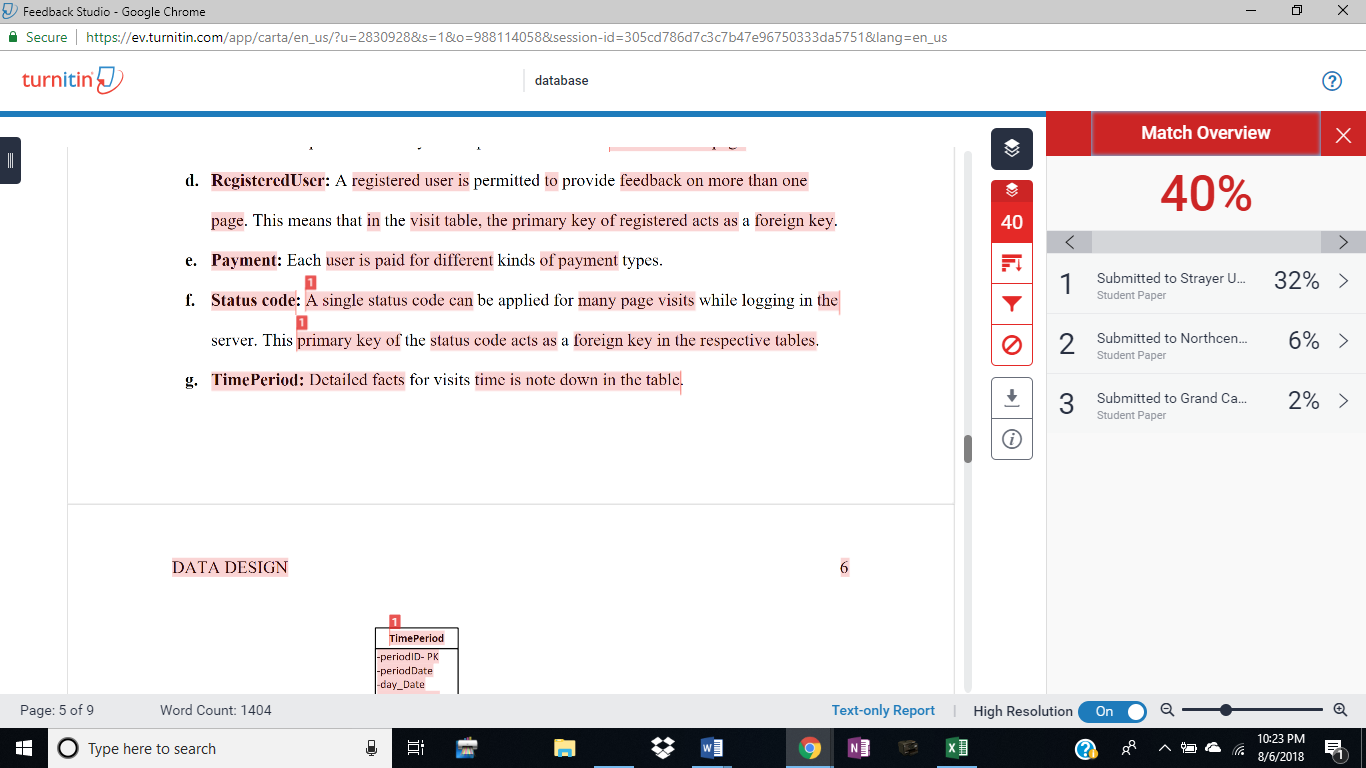This screenshot has height=768, width=1366.
Task: Open the submission info icon
Action: tap(1012, 439)
